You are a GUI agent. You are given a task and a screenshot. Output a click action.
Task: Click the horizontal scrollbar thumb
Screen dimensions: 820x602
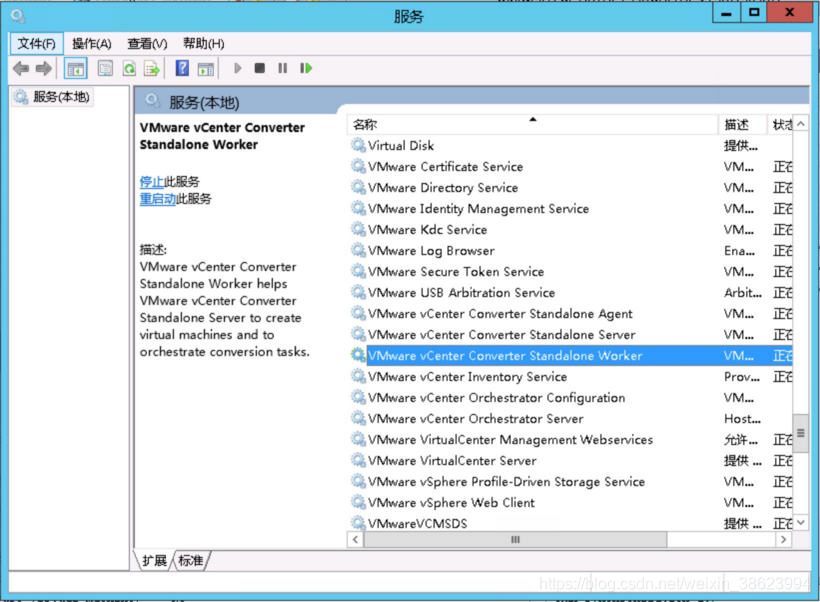point(515,539)
